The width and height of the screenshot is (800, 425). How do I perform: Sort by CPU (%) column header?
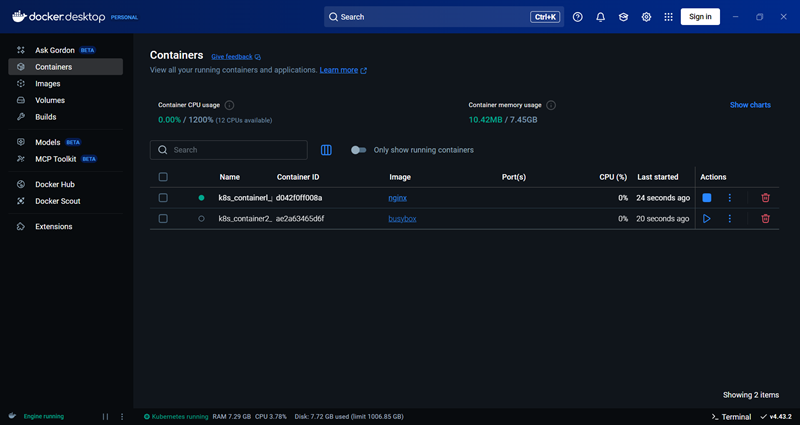613,177
